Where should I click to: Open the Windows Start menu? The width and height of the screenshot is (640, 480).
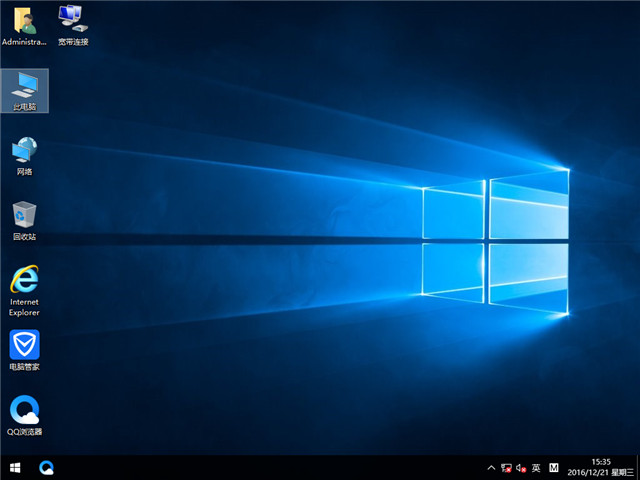pyautogui.click(x=15, y=467)
